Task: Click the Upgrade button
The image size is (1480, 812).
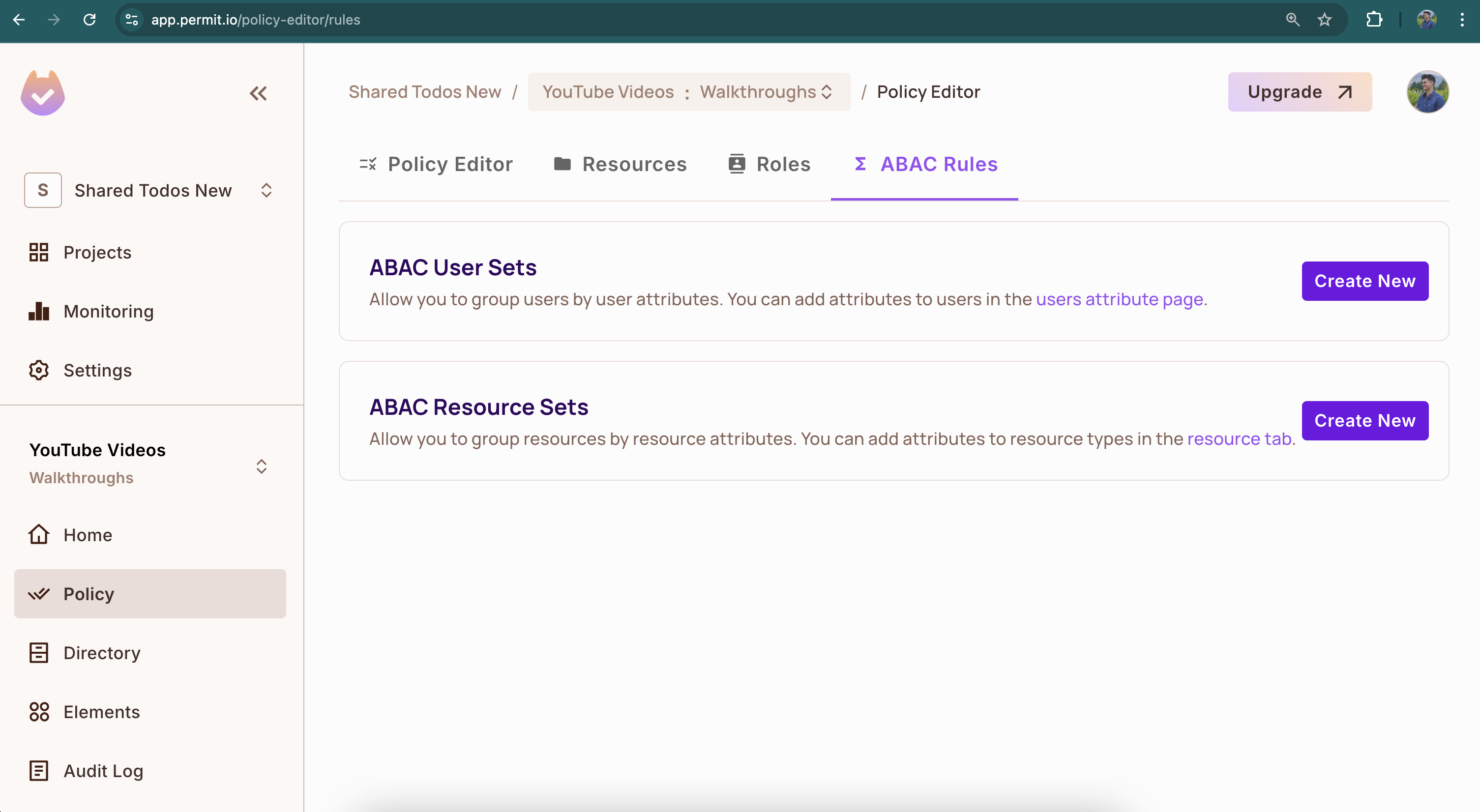Action: pyautogui.click(x=1300, y=92)
